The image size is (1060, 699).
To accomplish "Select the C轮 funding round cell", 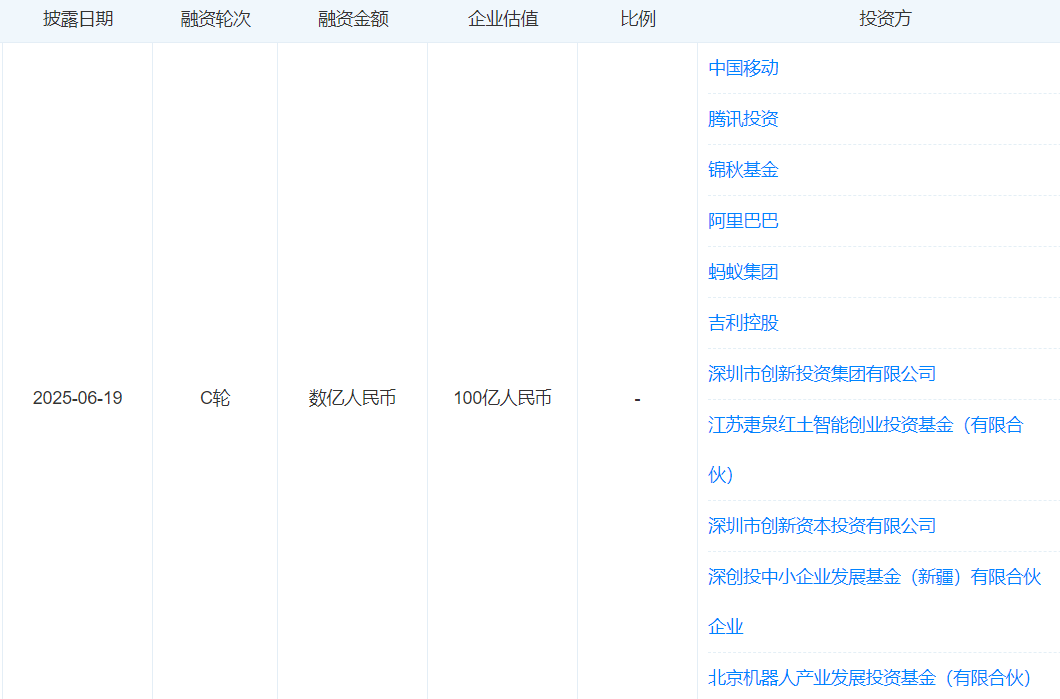I will coord(214,397).
